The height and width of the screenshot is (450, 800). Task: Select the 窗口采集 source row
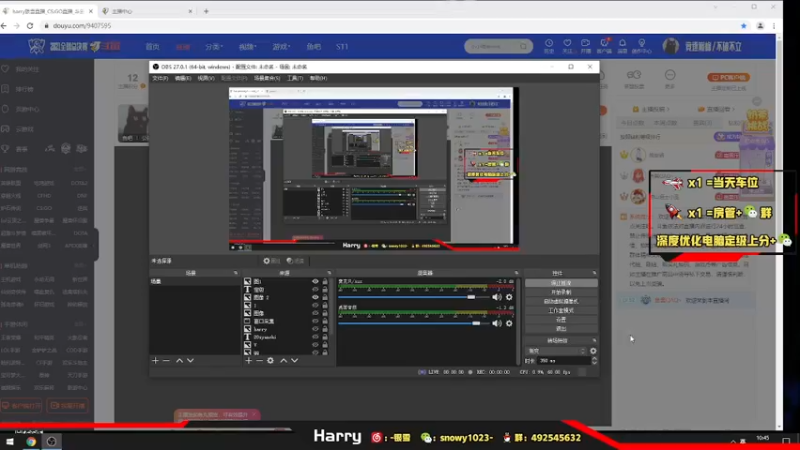(286, 321)
